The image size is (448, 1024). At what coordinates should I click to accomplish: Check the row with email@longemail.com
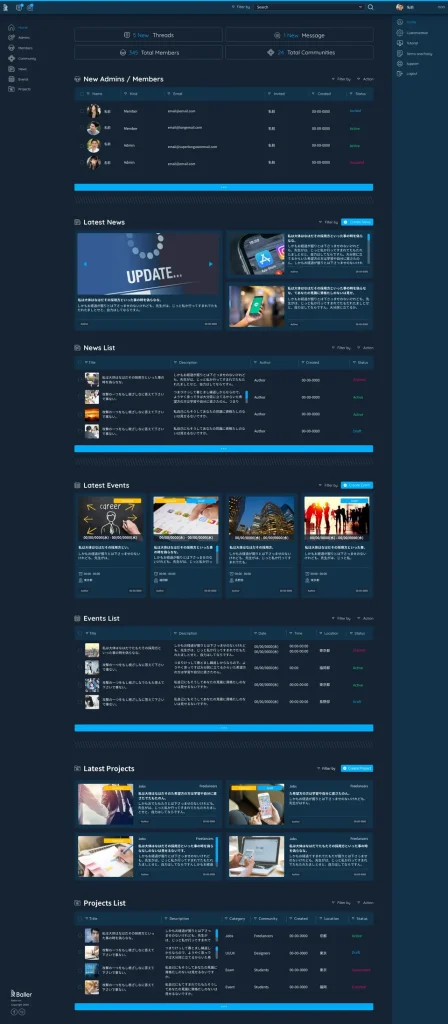81,129
